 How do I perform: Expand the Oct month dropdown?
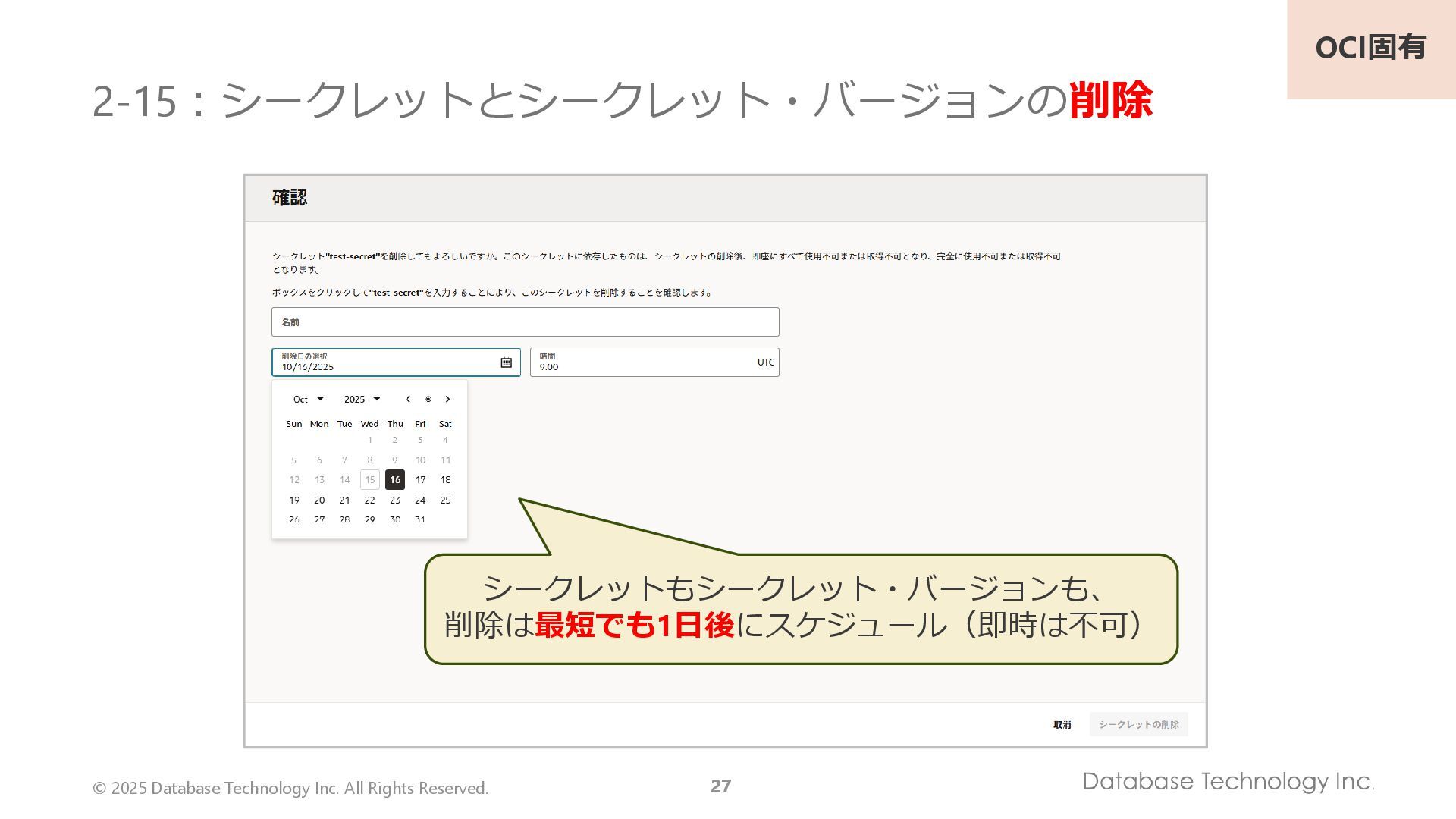click(308, 399)
